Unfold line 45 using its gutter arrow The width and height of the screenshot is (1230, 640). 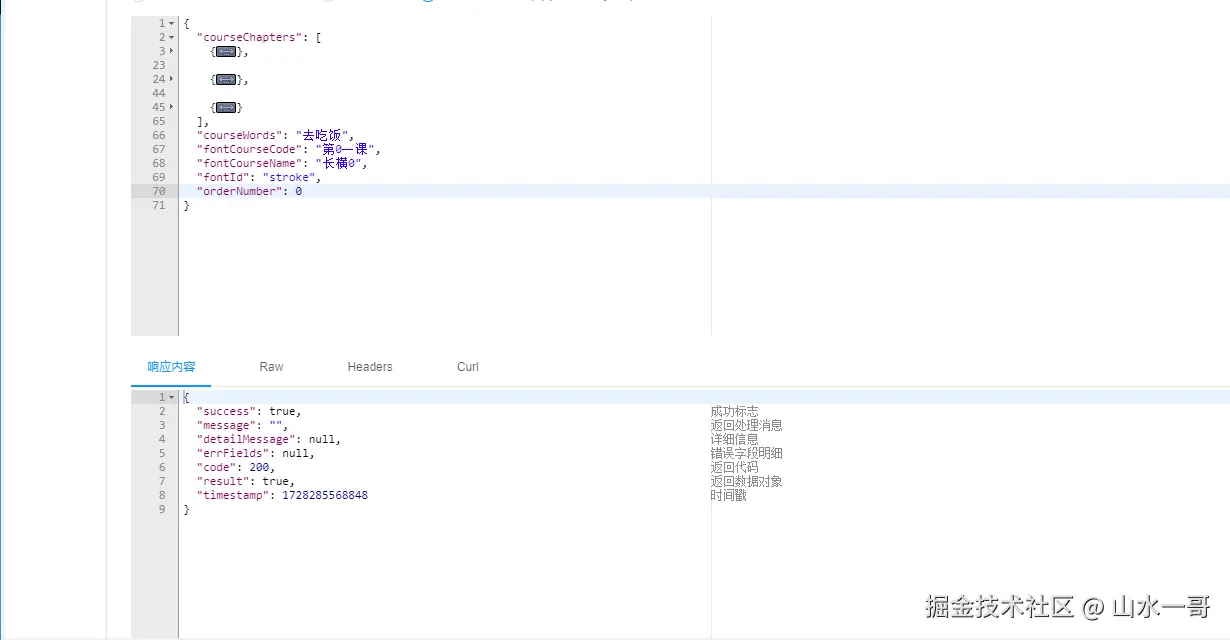172,107
